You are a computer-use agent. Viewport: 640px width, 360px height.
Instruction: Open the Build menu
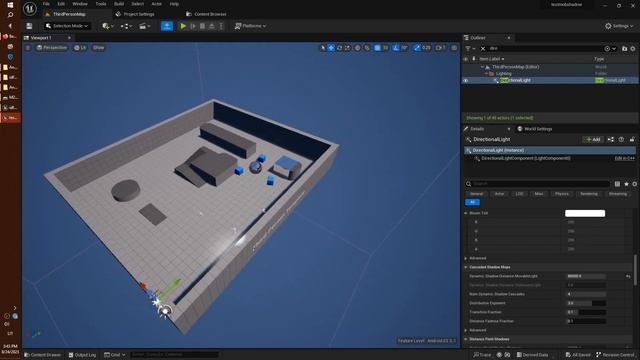119,4
